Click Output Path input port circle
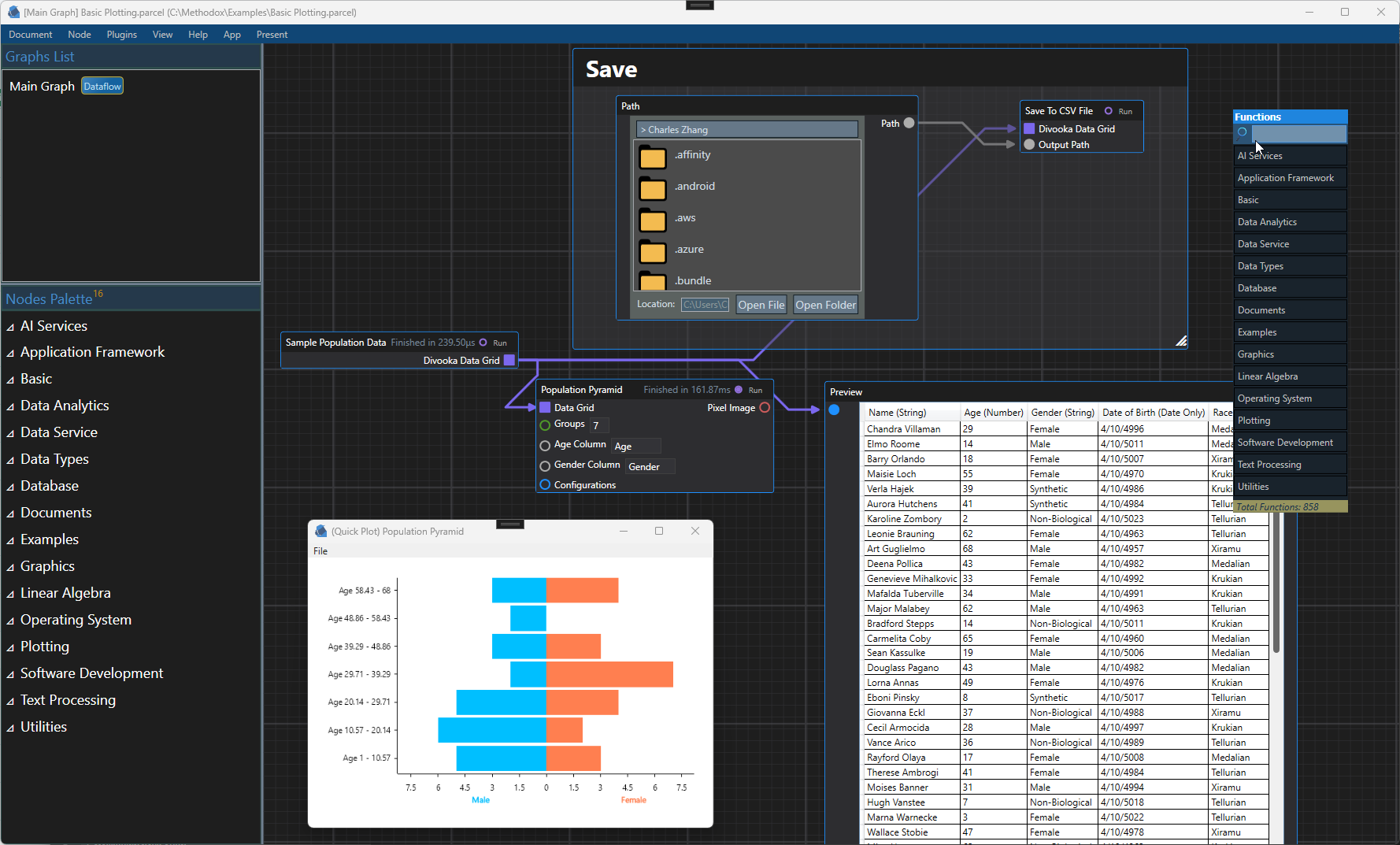 click(x=1029, y=144)
